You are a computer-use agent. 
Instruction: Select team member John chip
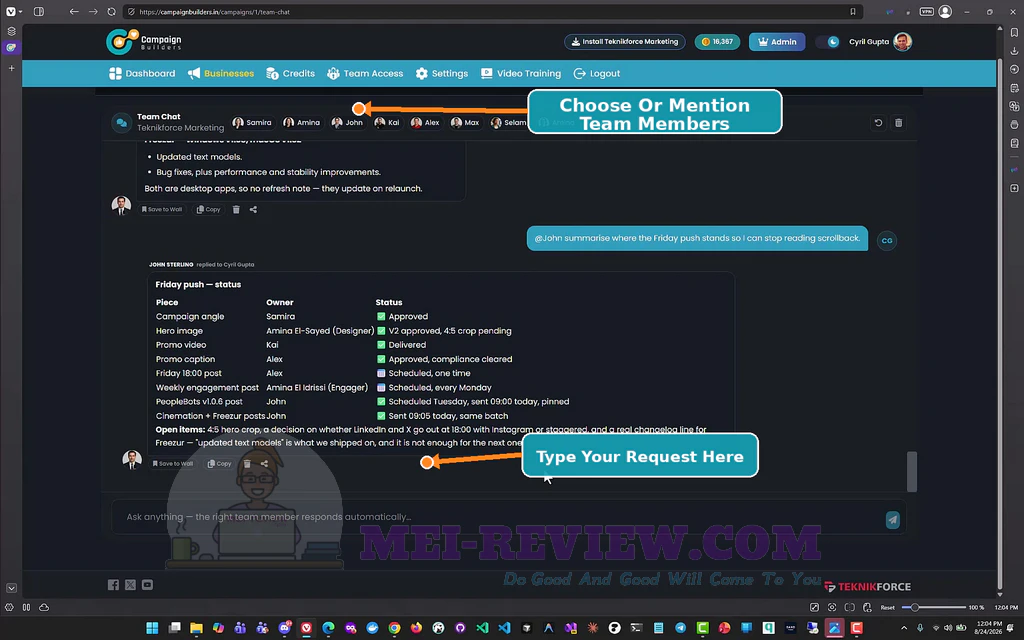click(x=347, y=123)
